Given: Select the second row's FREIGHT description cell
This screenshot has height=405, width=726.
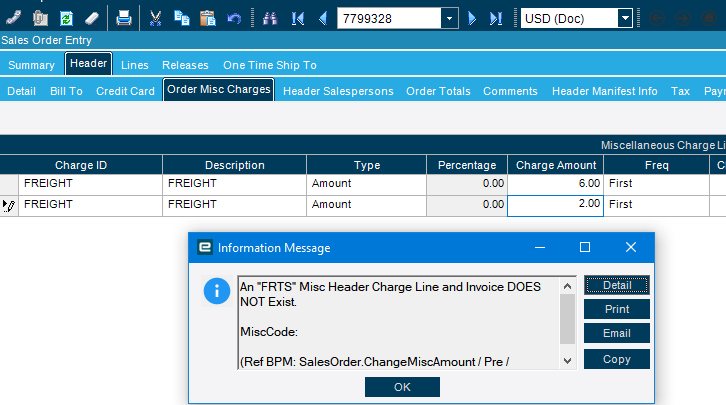Looking at the screenshot, I should pos(235,205).
